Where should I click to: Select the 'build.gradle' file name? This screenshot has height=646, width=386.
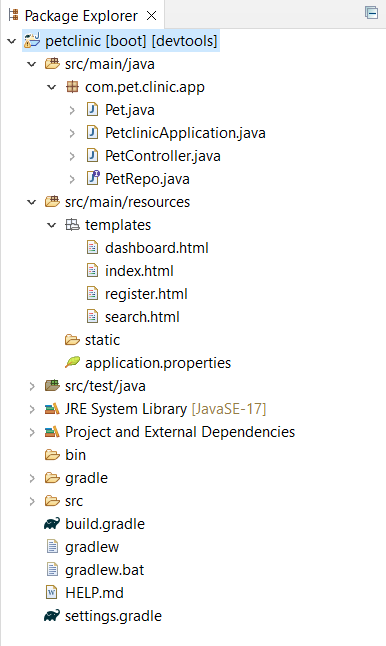[x=105, y=524]
